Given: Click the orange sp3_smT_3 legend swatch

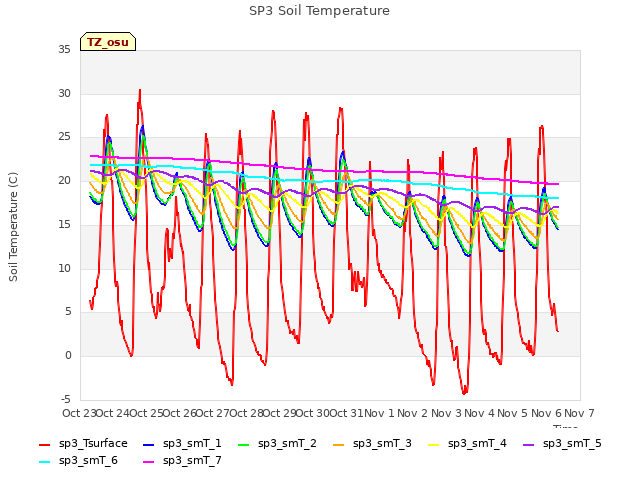Looking at the screenshot, I should pyautogui.click(x=339, y=444).
